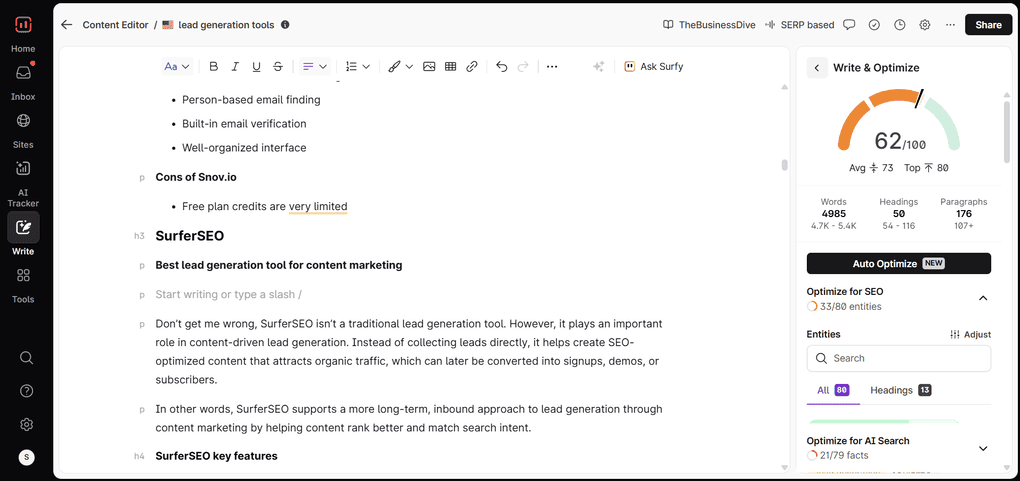The image size is (1020, 481).
Task: Click the '33/80 entities' progress text
Action: (x=850, y=307)
